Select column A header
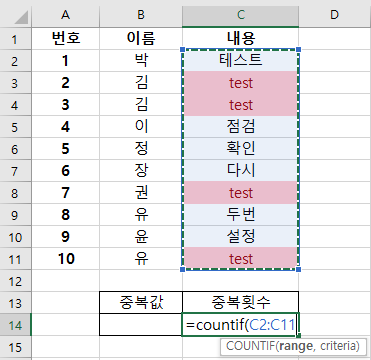371x360 pixels. (66, 15)
